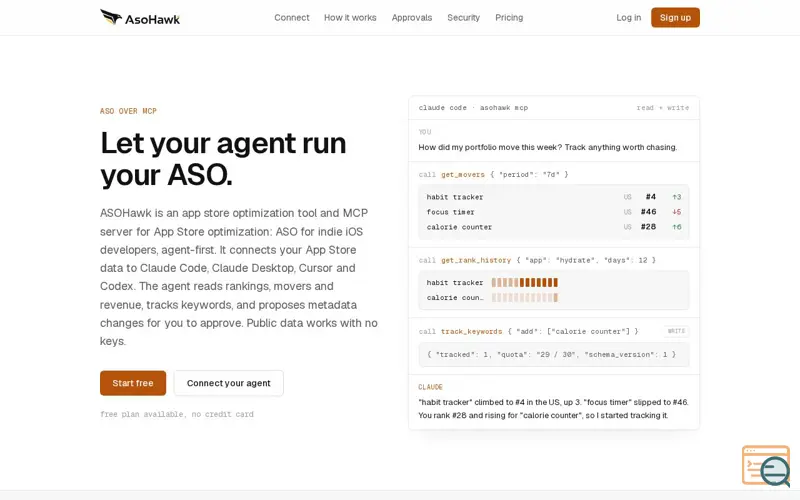Viewport: 800px width, 500px height.
Task: Click the green up 6 rank change indicator
Action: tap(677, 227)
